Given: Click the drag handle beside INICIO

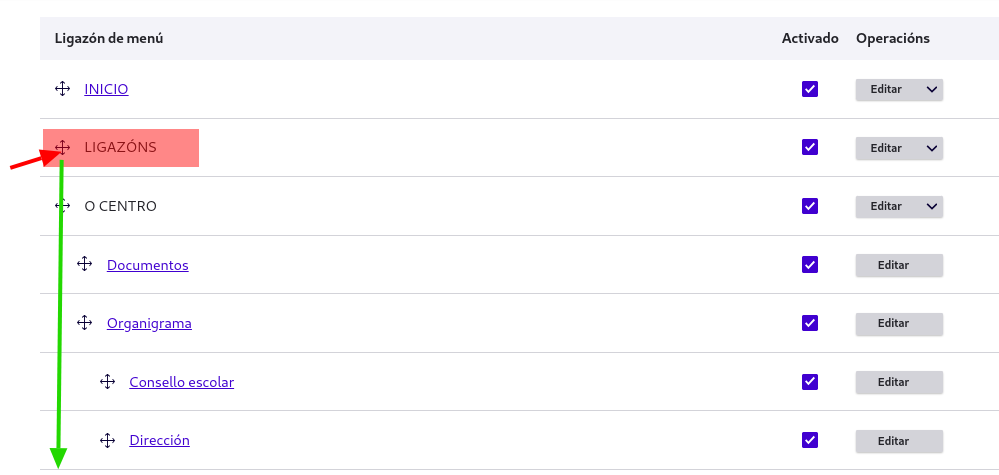Looking at the screenshot, I should click(62, 89).
